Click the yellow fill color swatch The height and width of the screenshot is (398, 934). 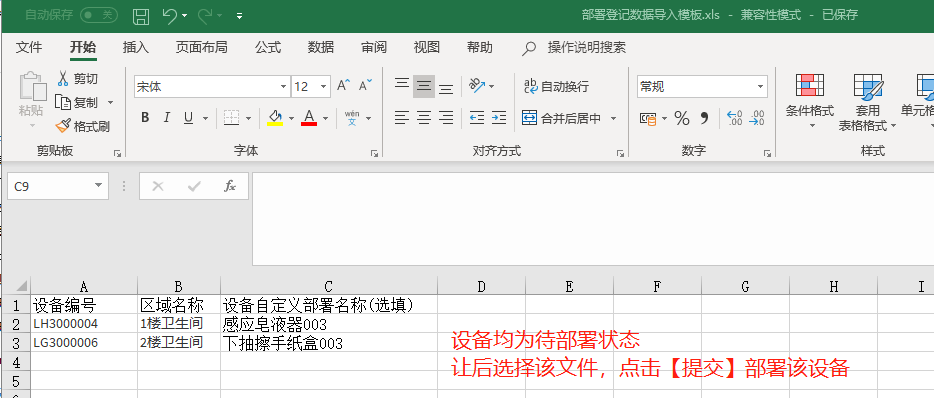click(x=275, y=117)
